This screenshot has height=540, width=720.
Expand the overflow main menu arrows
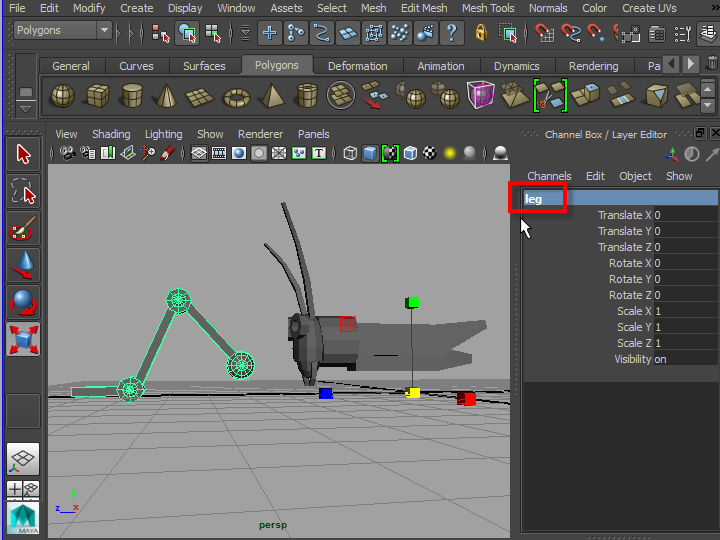pos(715,8)
